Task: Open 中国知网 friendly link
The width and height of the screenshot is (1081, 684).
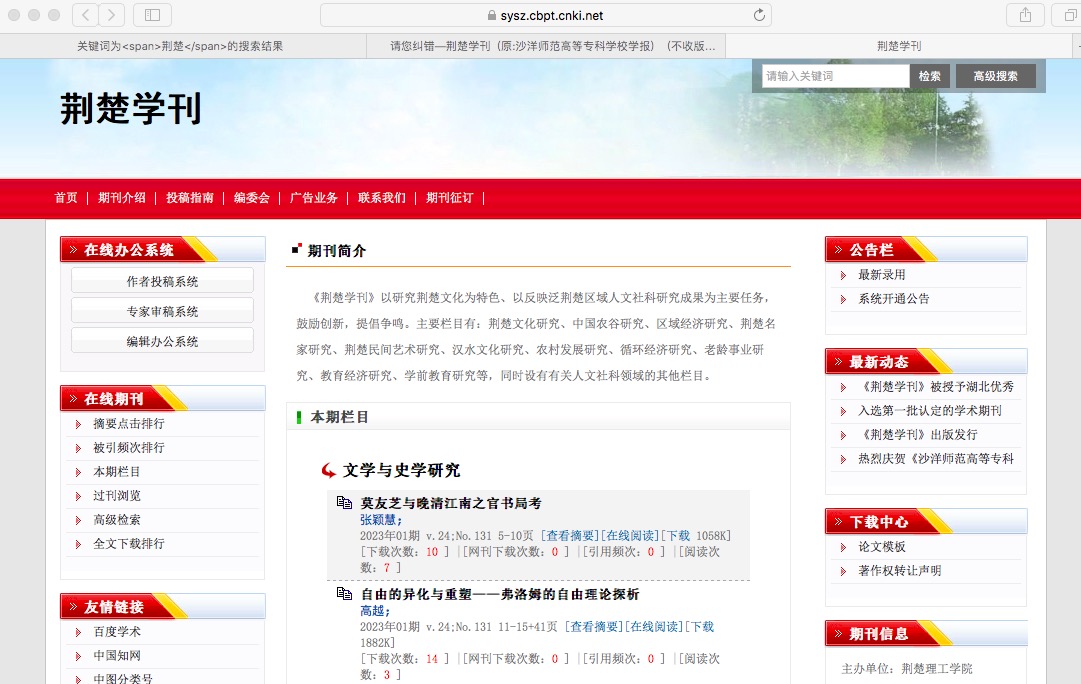Action: point(117,656)
